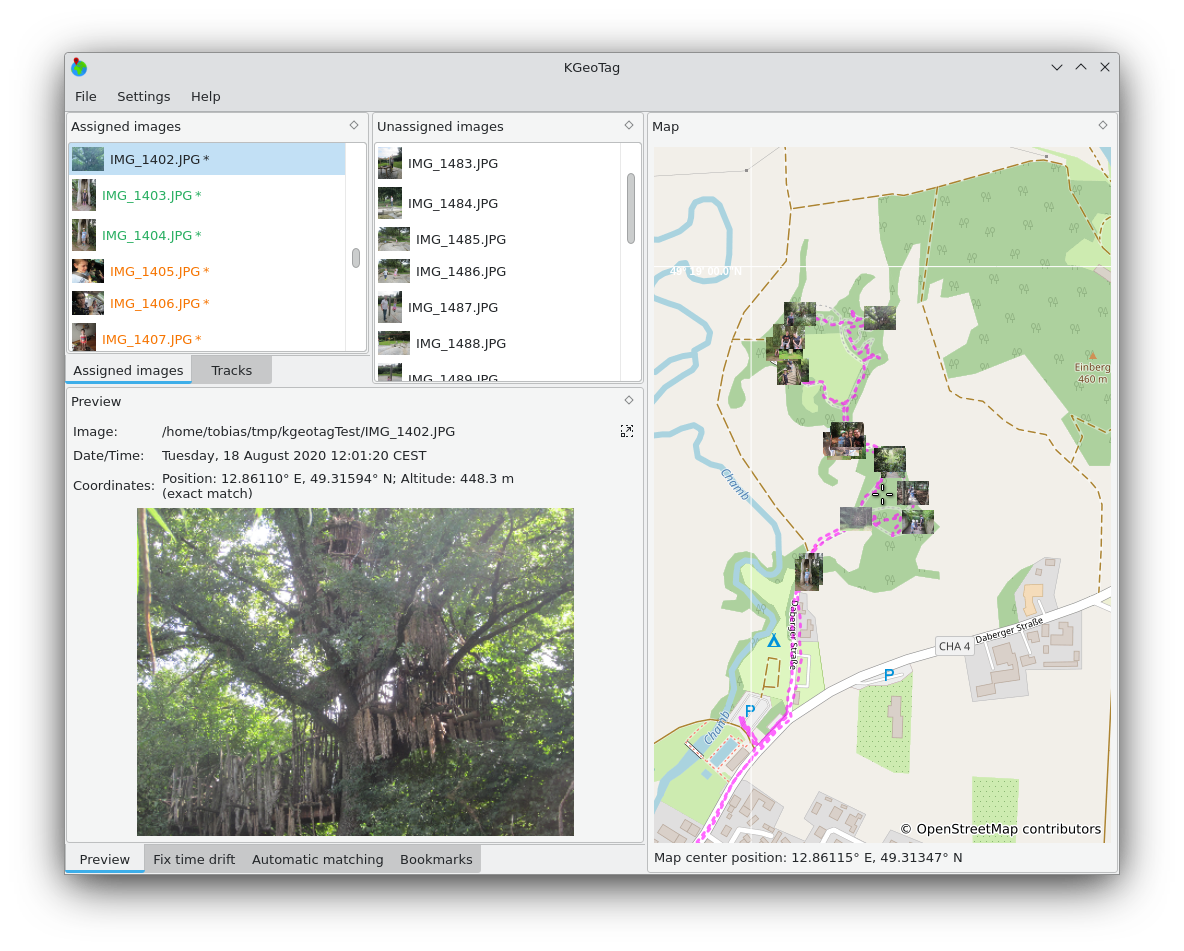Click the blue parking P icon near Daberger Straße
This screenshot has width=1184, height=951.
coord(888,676)
